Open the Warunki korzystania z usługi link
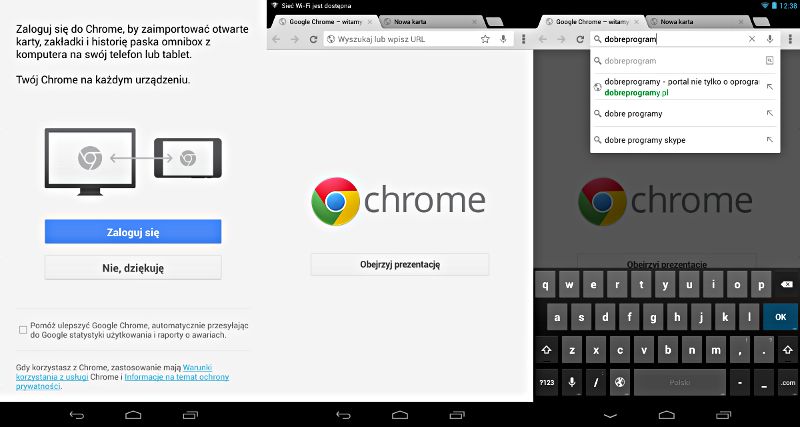Viewport: 800px width, 427px height. [114, 372]
